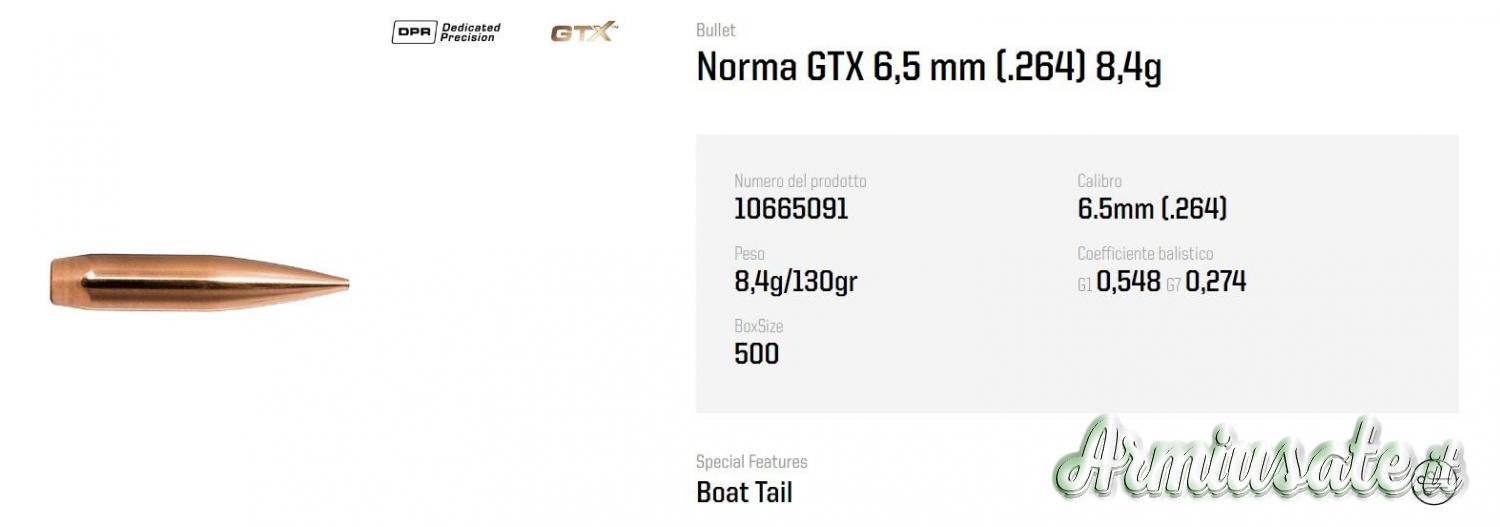The image size is (1500, 527).
Task: Select the G7 coefficient value 0,274
Action: coord(1216,282)
